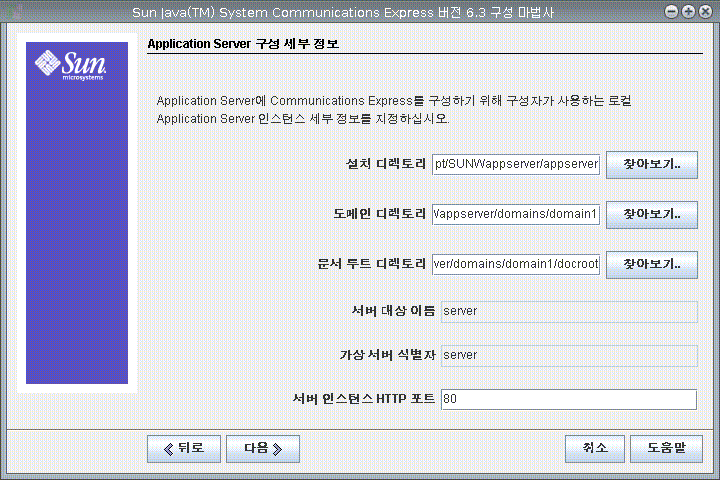
Task: Select the 서버 대상 이름 field
Action: tap(569, 312)
